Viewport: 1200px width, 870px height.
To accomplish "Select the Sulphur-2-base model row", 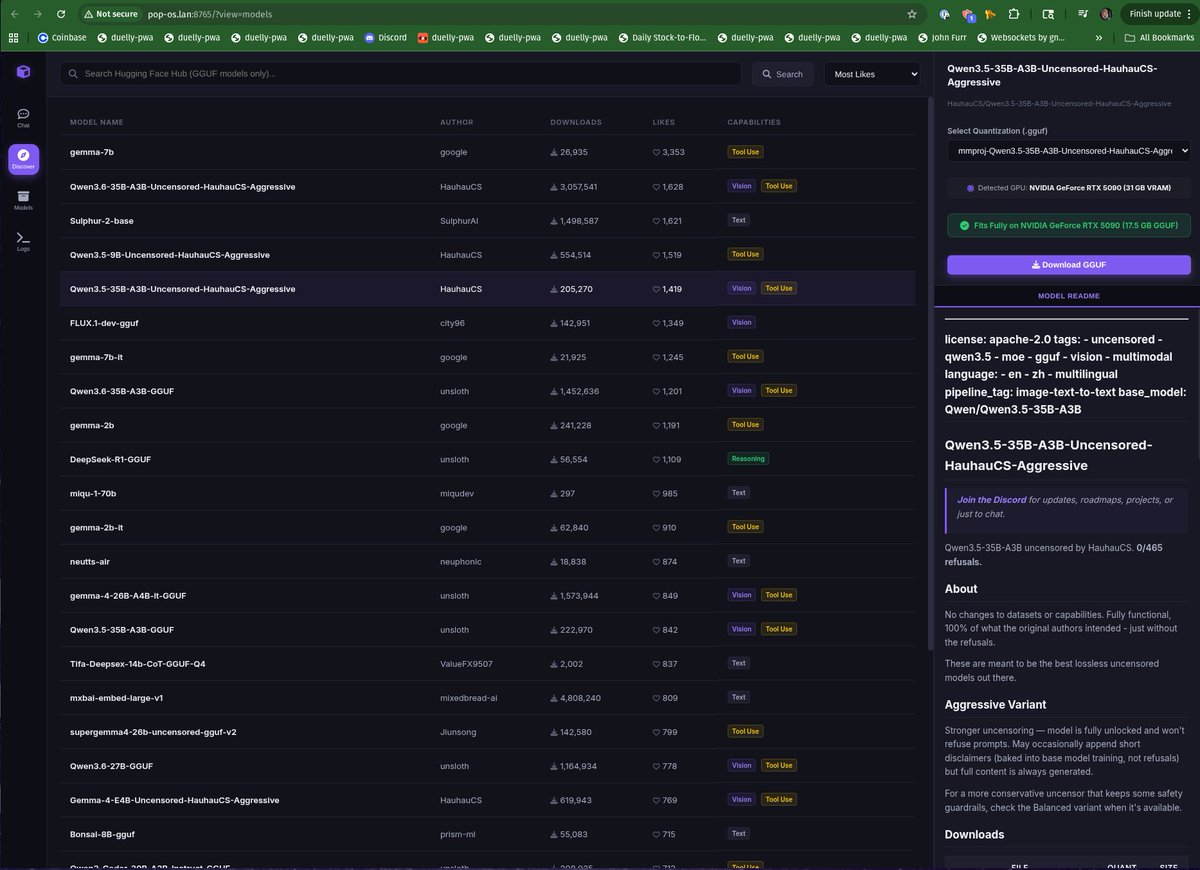I will 487,220.
